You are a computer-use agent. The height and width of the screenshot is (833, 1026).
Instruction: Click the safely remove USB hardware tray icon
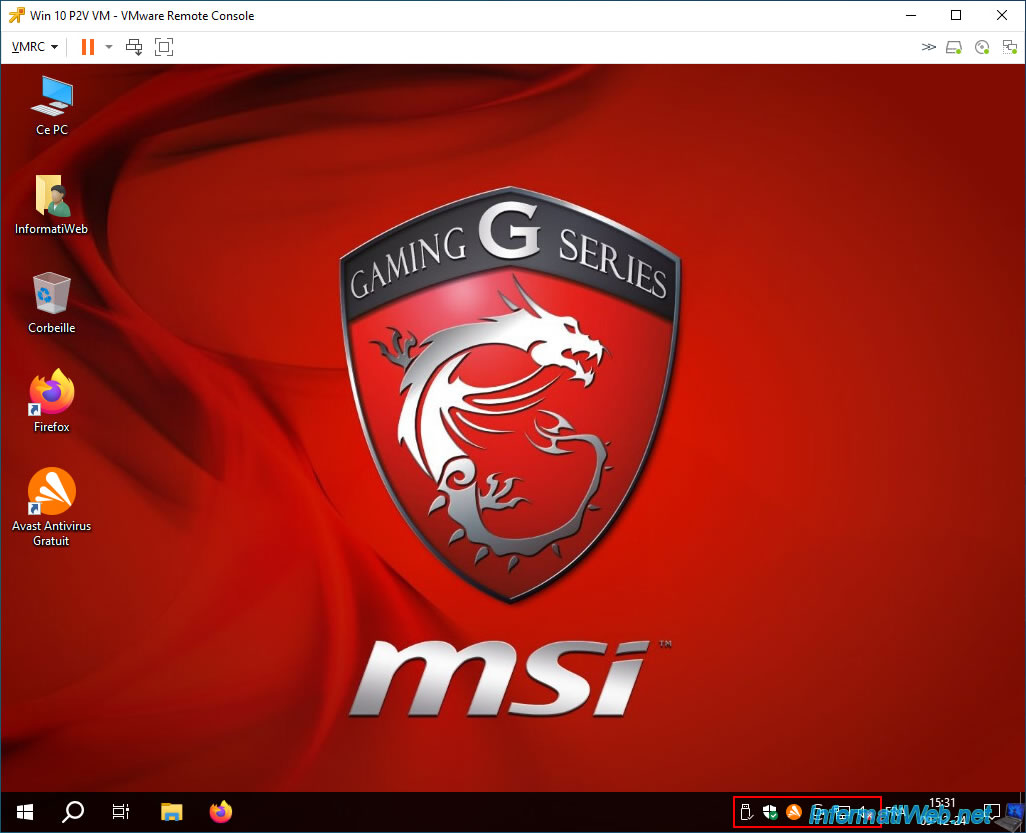coord(746,813)
